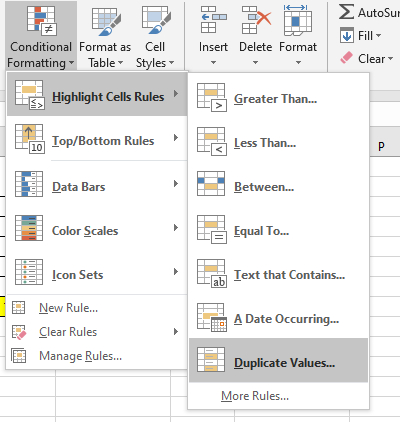Open More Rules at the submenu bottom
This screenshot has width=400, height=422.
coord(255,396)
